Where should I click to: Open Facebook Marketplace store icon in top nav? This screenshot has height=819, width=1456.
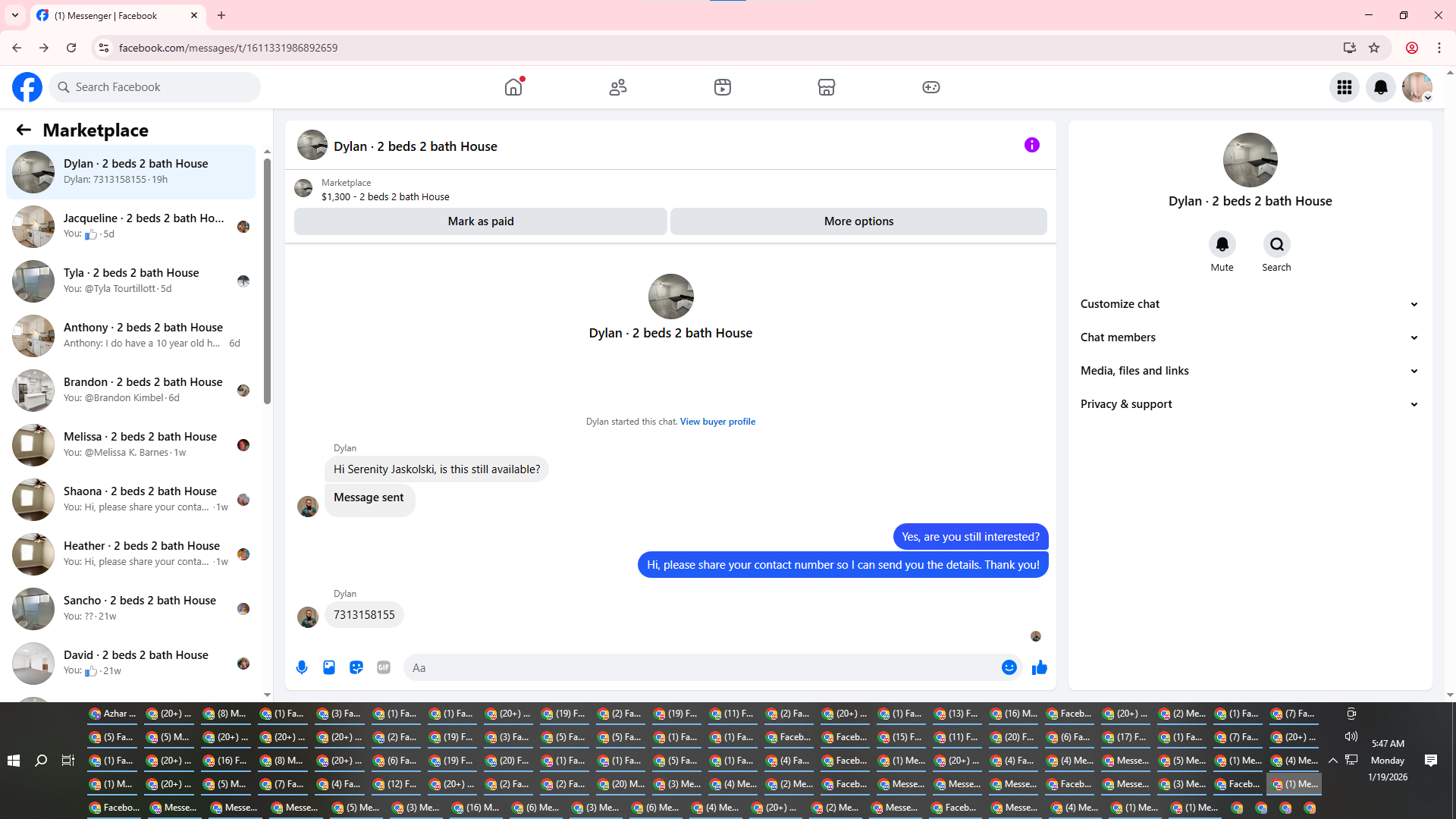click(x=827, y=87)
